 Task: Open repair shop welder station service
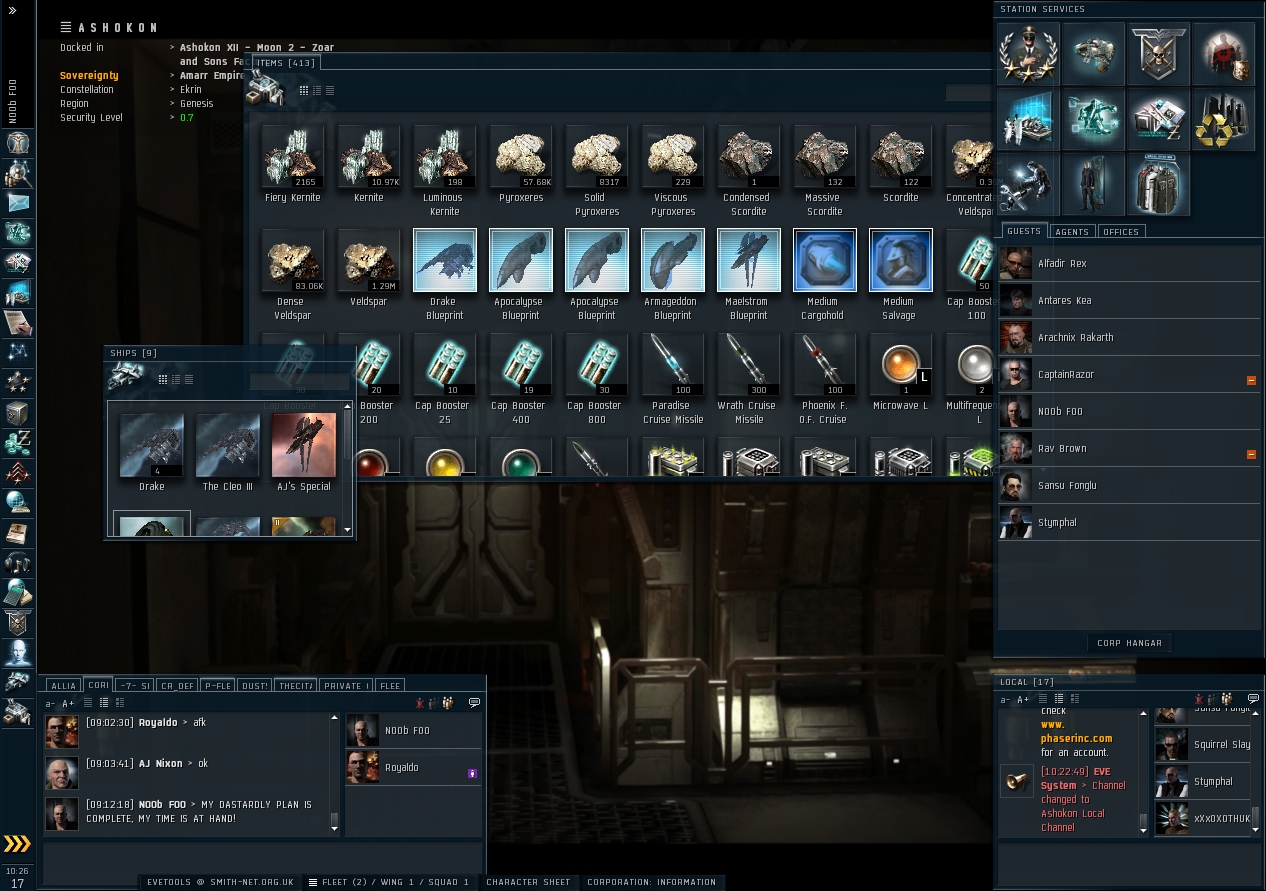(x=1028, y=184)
